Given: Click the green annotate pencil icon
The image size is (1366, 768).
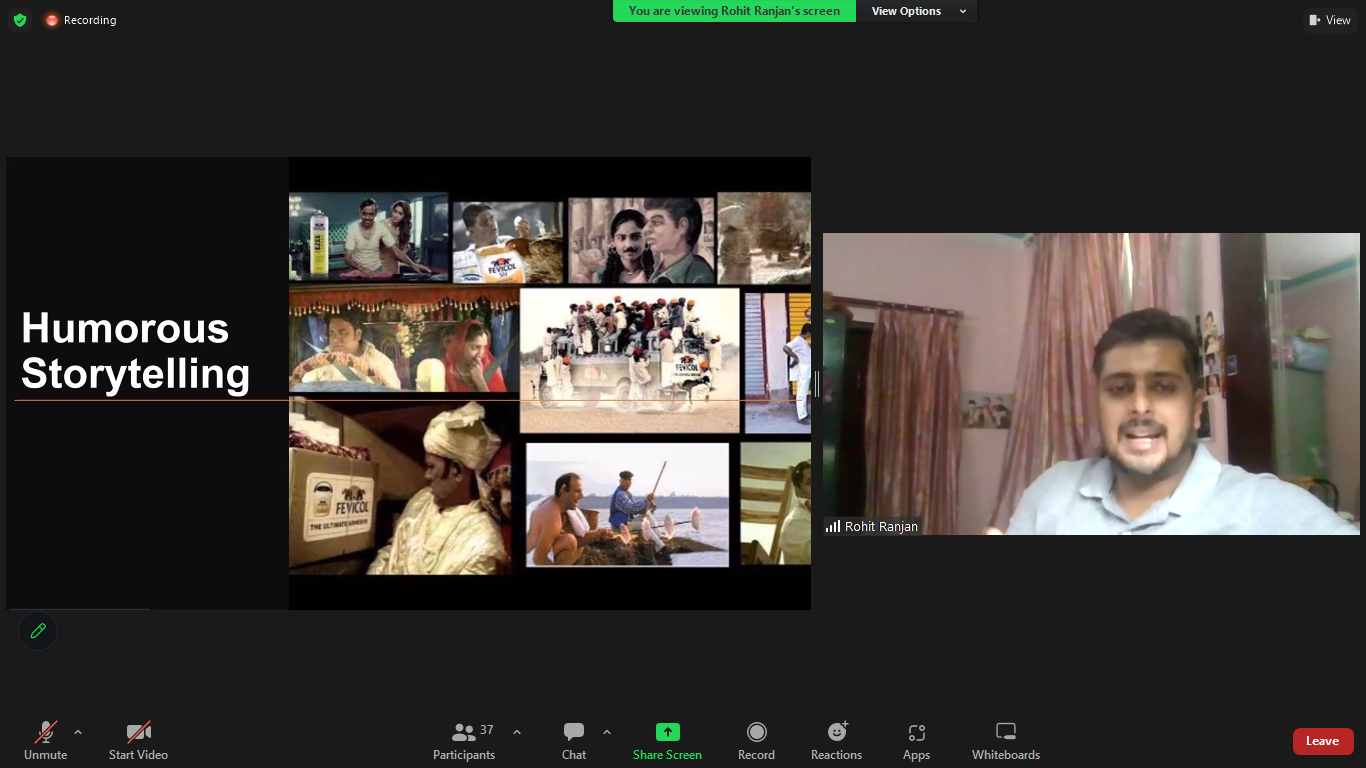Looking at the screenshot, I should [x=38, y=631].
